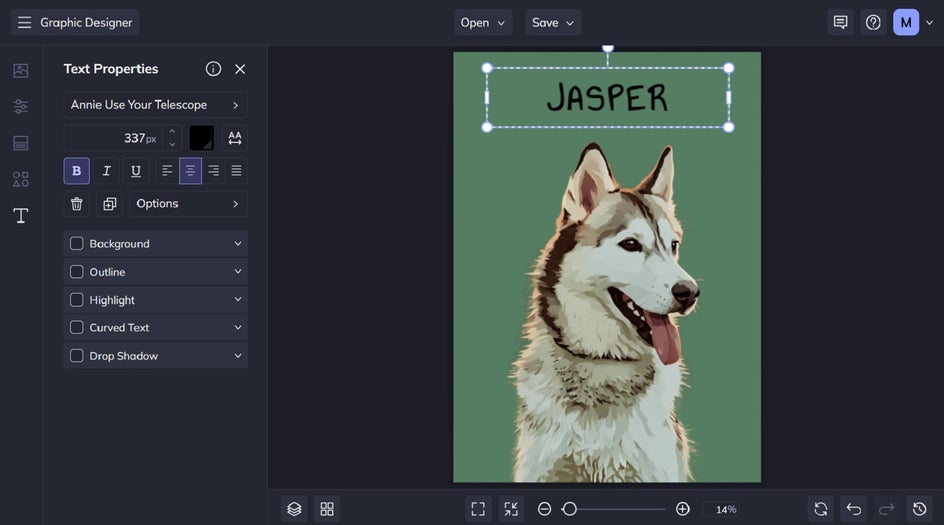Click the Undo arrow icon
This screenshot has height=525, width=944.
click(x=853, y=509)
